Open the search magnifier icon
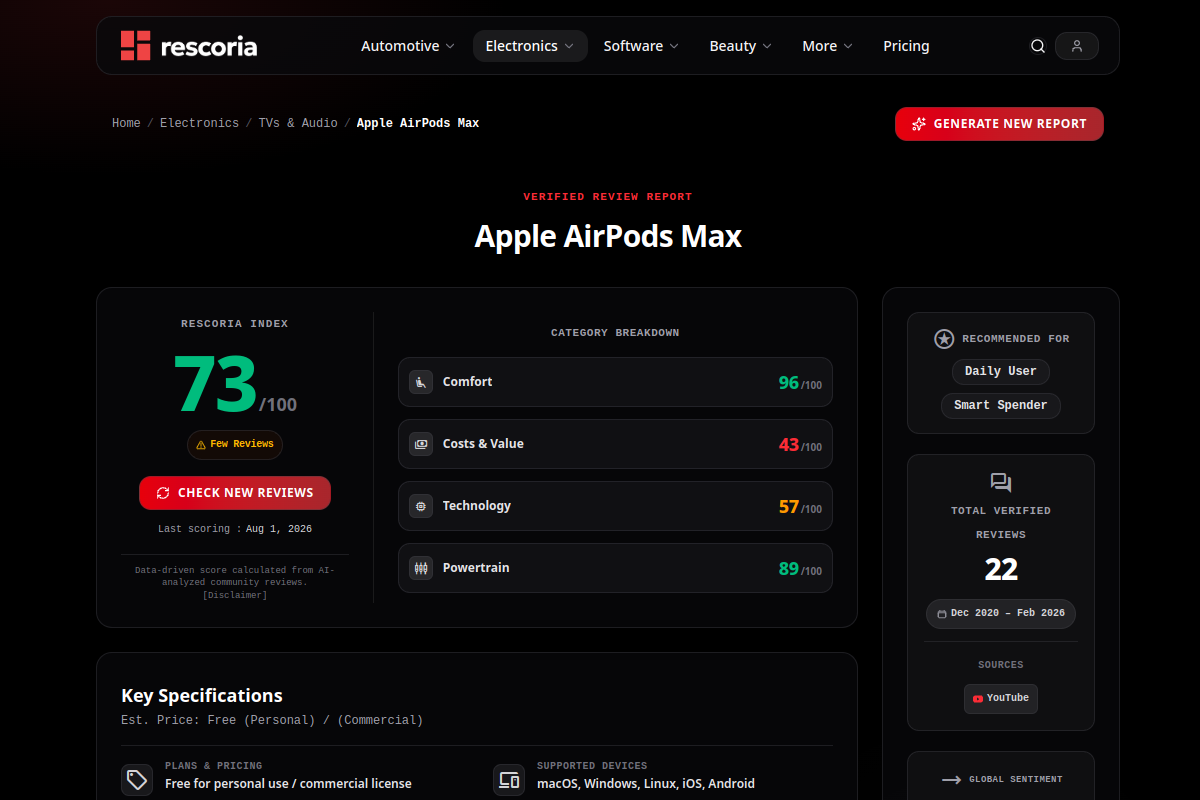1200x800 pixels. [x=1038, y=46]
